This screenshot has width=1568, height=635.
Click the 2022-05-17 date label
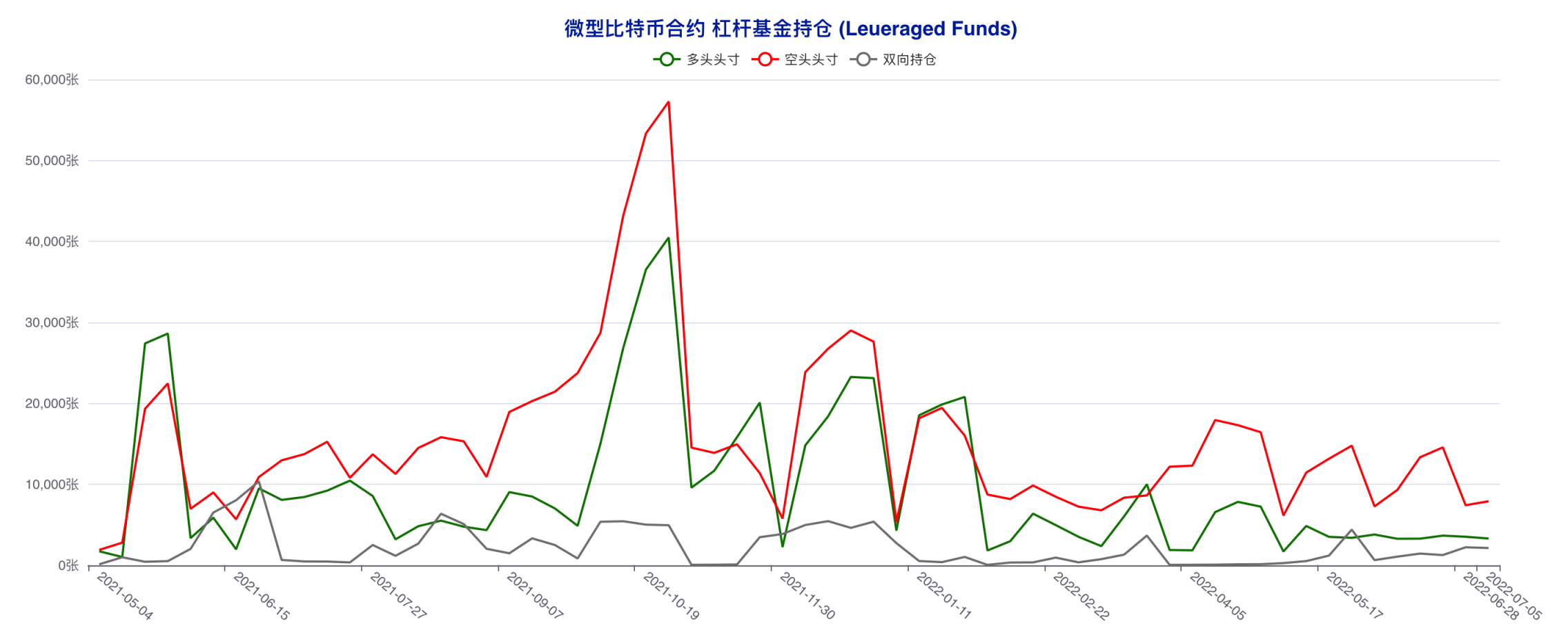point(1354,596)
